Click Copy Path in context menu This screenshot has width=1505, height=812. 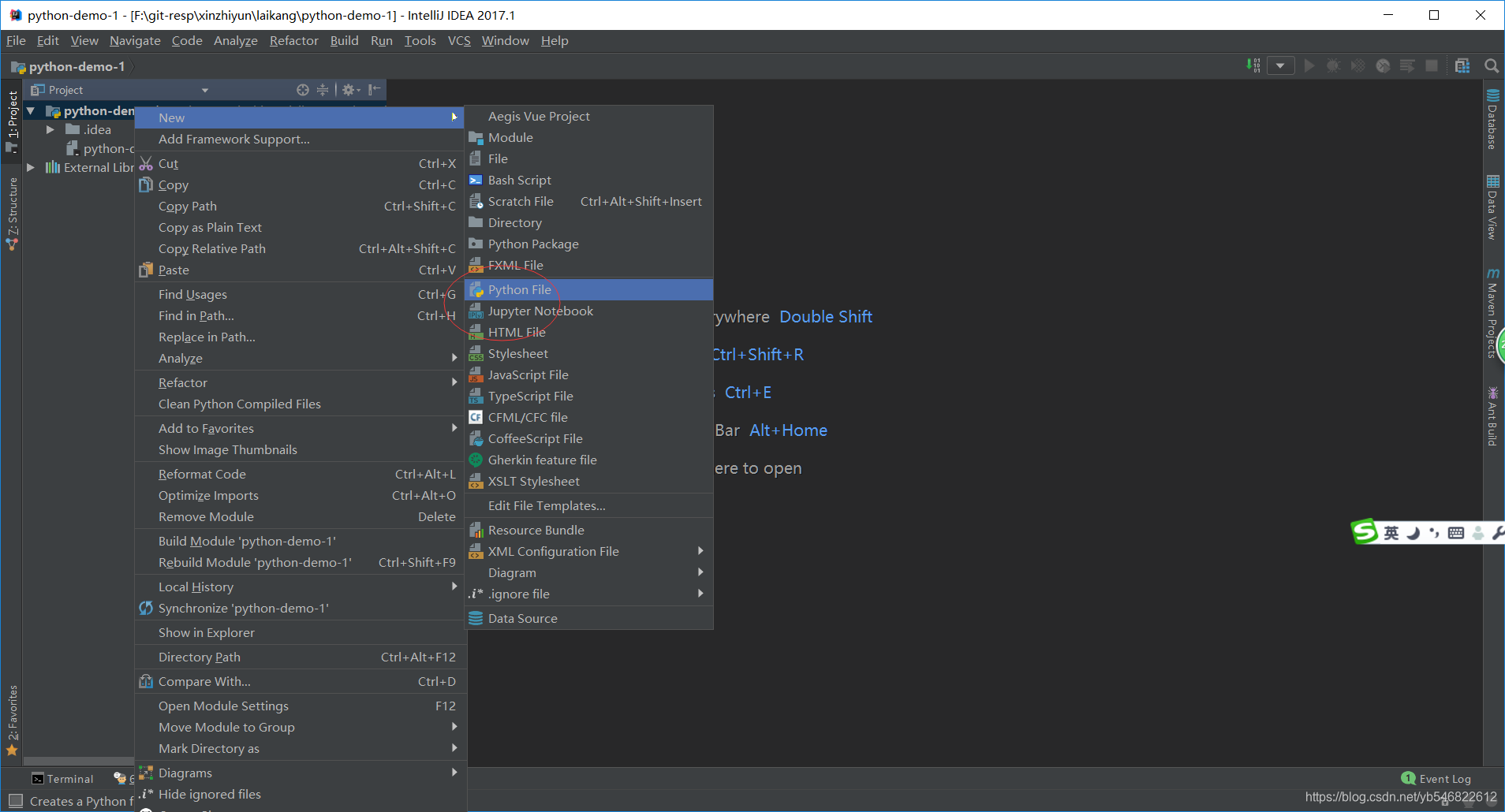[300, 207]
